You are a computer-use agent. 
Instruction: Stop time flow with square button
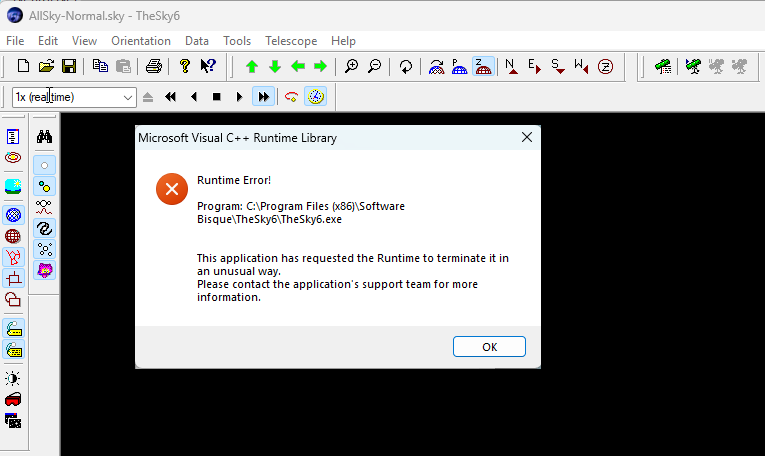217,97
